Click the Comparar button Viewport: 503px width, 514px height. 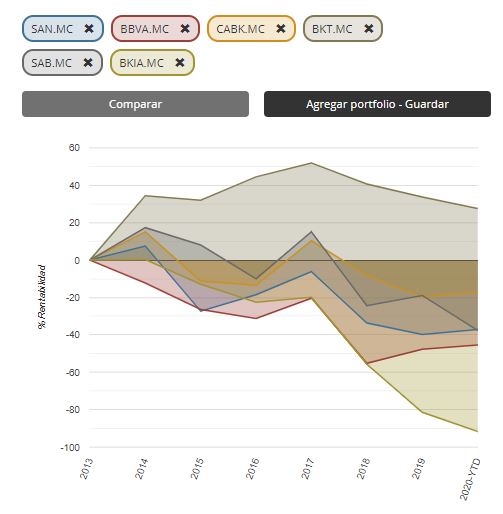(135, 104)
